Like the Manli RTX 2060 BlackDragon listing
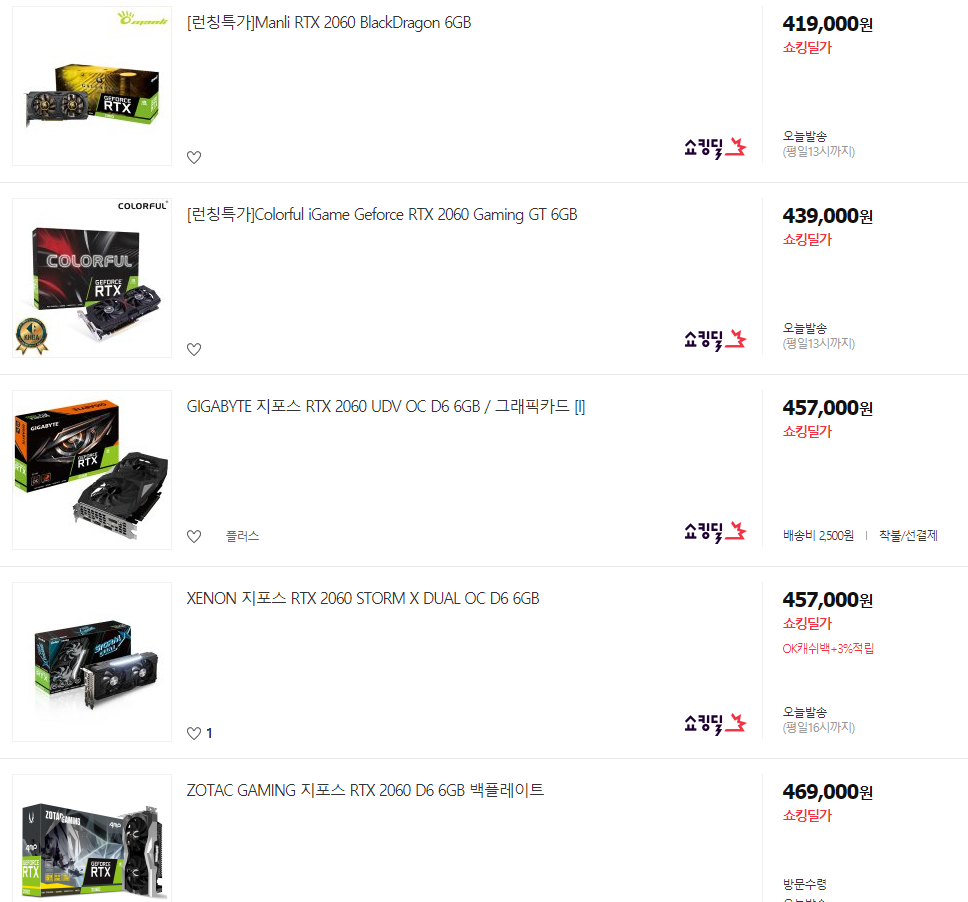This screenshot has width=968, height=902. [194, 157]
